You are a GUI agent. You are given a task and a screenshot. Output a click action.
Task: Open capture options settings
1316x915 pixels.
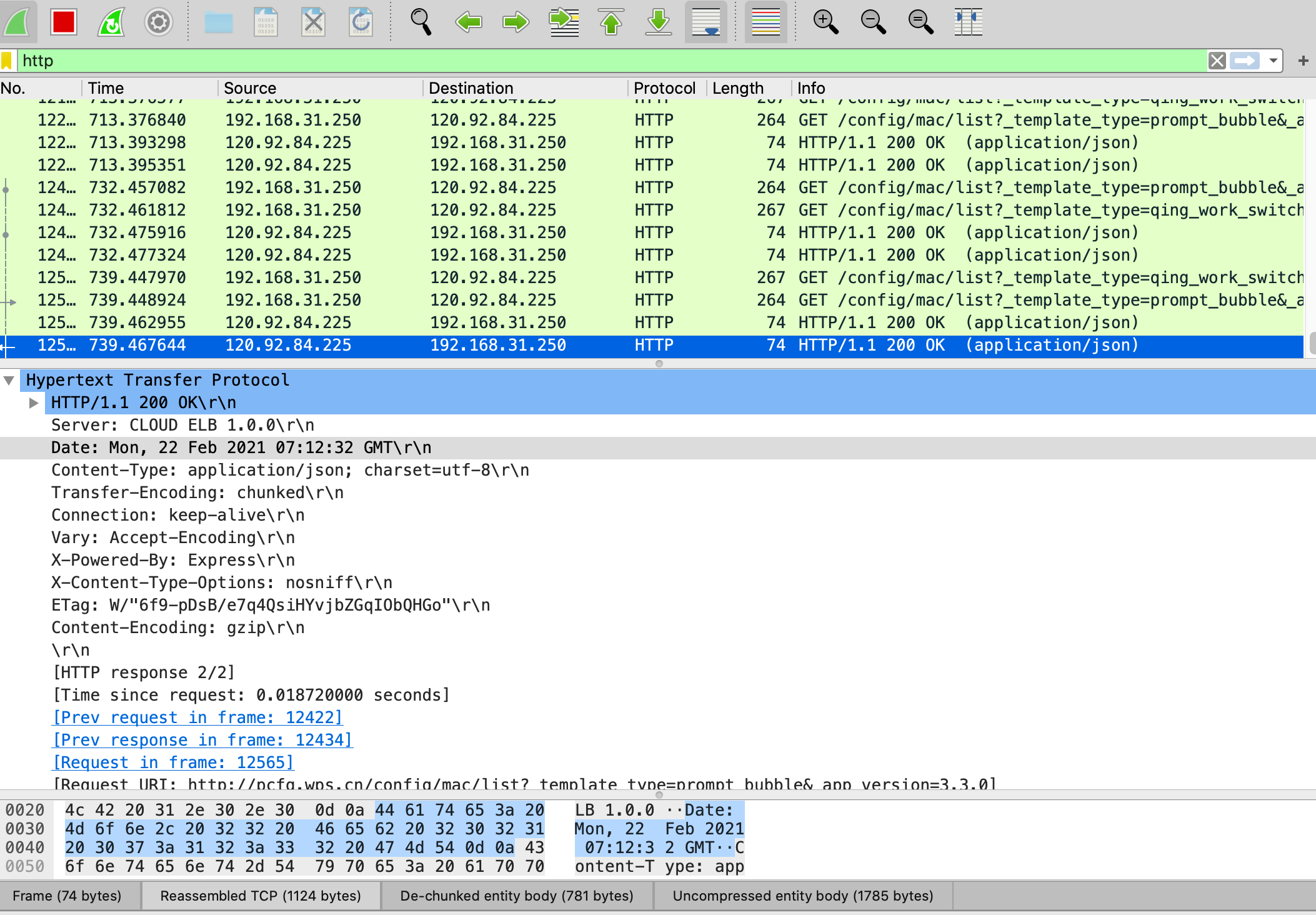pos(158,22)
